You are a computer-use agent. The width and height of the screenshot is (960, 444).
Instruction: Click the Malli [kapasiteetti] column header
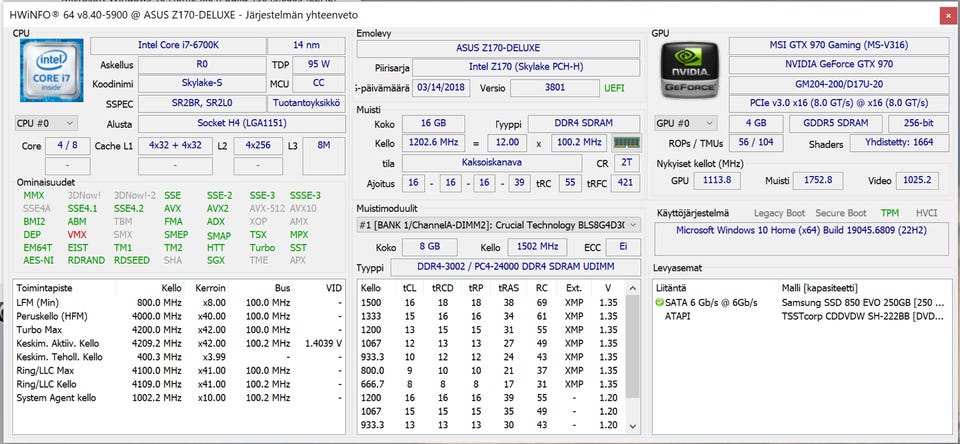click(x=819, y=288)
